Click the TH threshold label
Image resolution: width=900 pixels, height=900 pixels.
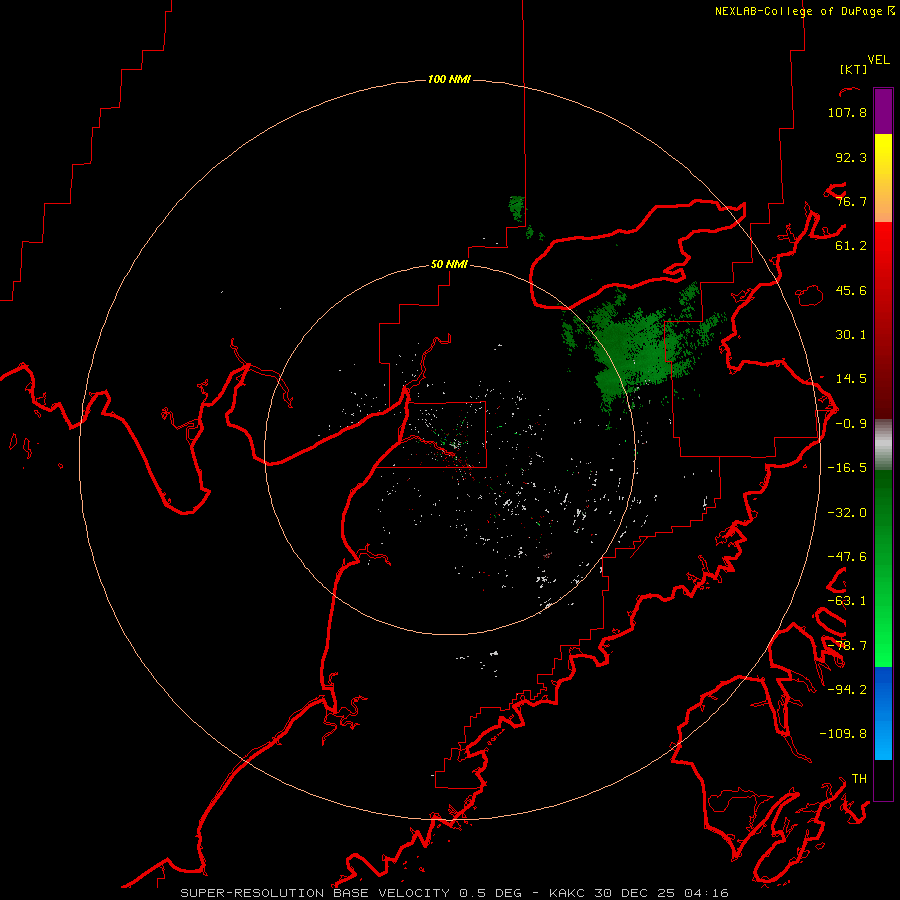859,779
